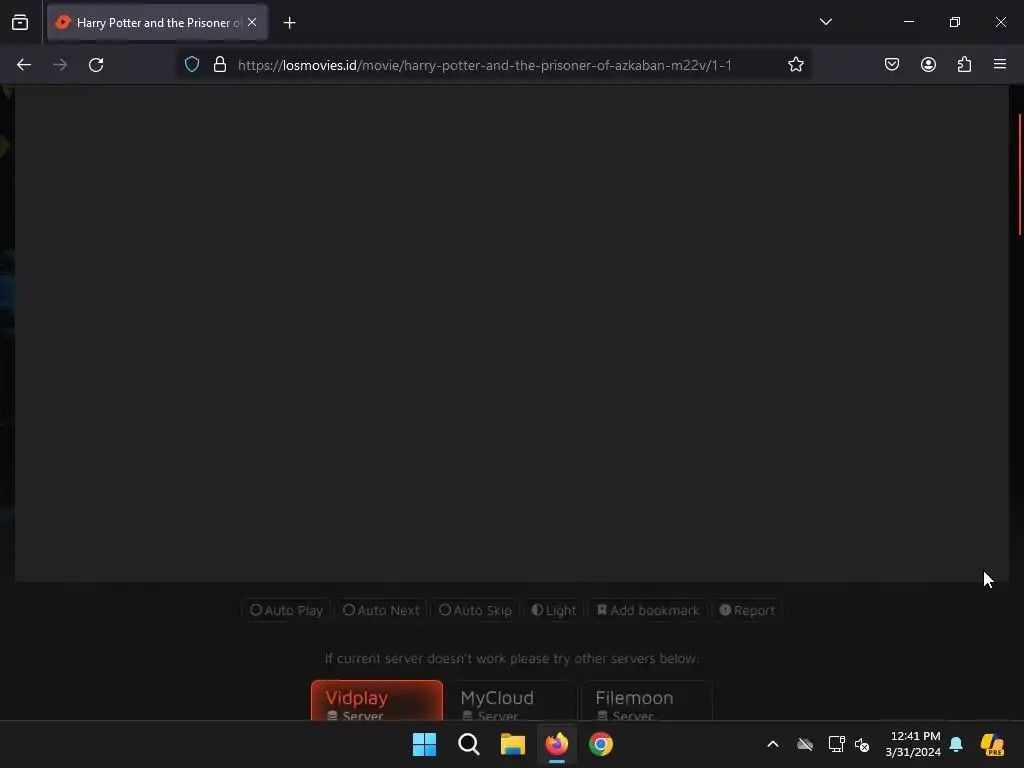
Task: Open network status tray icon
Action: pos(836,744)
